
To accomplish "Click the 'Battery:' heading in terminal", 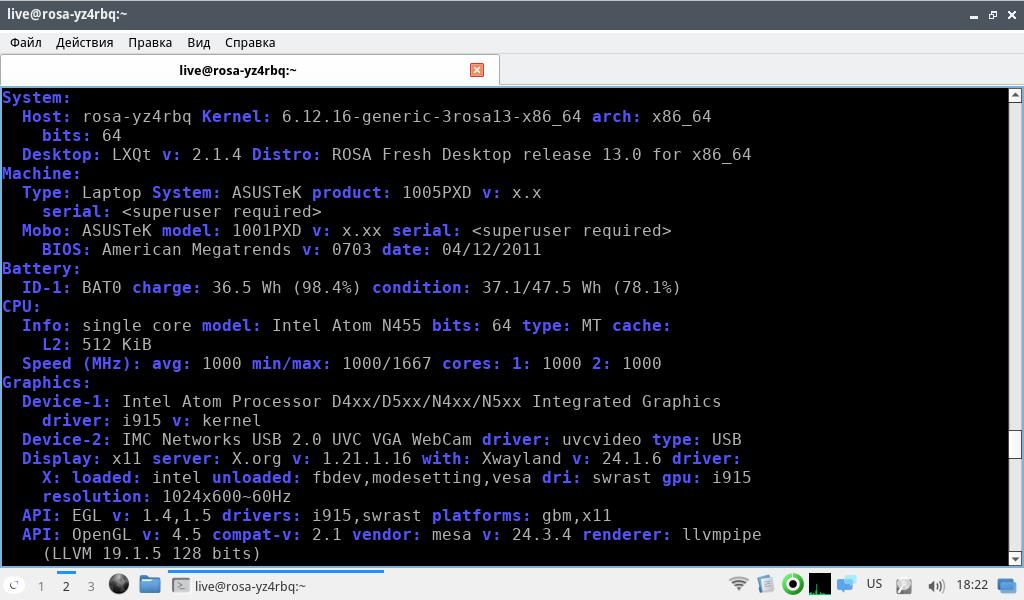I will coord(41,268).
